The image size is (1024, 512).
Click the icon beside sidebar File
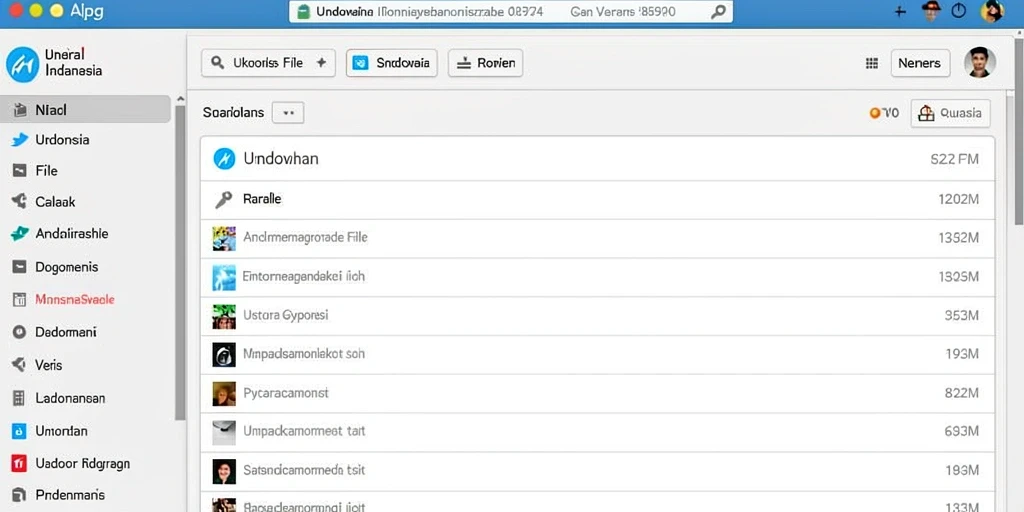[x=20, y=171]
